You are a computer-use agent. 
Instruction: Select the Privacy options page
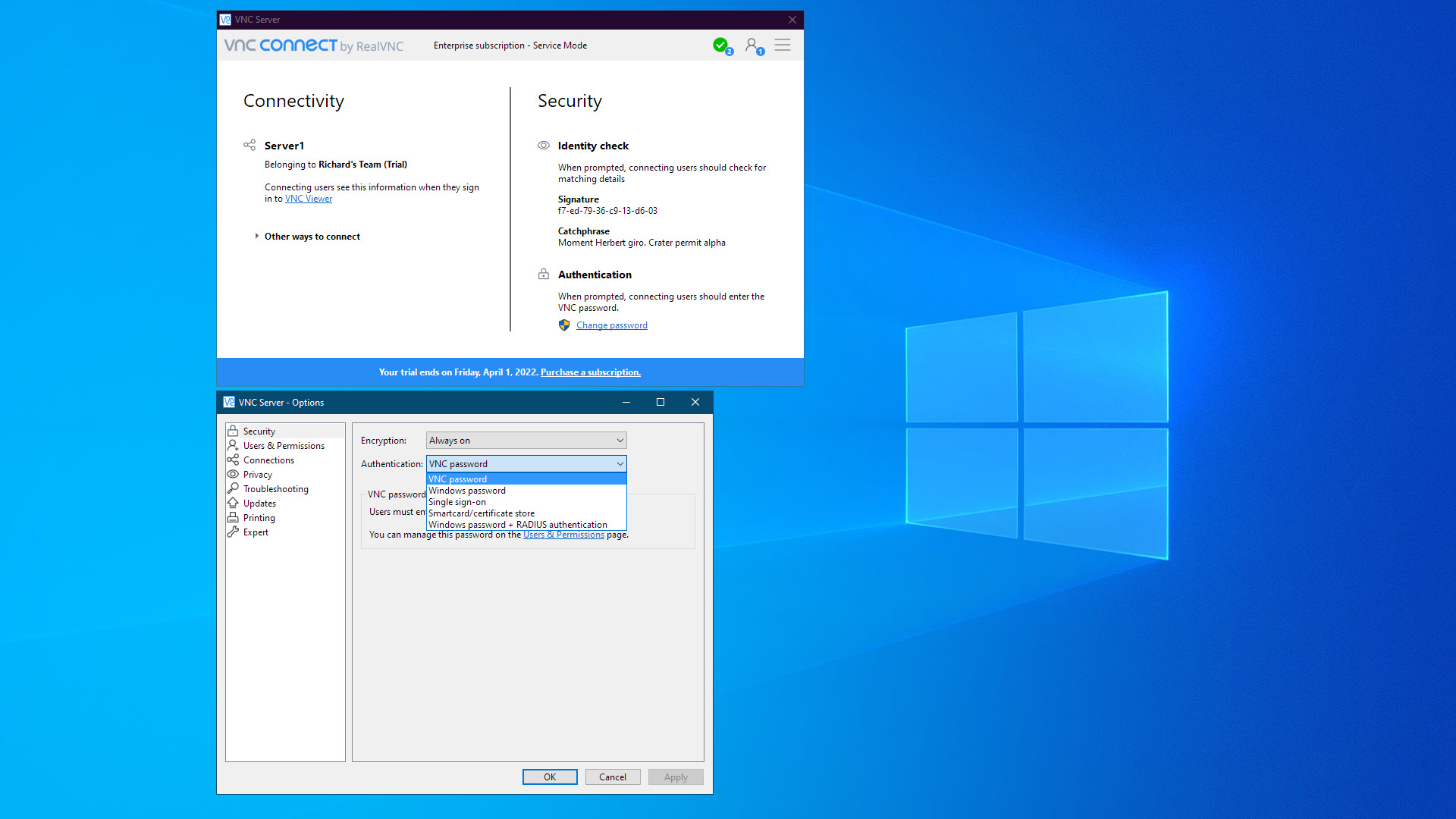click(285, 474)
